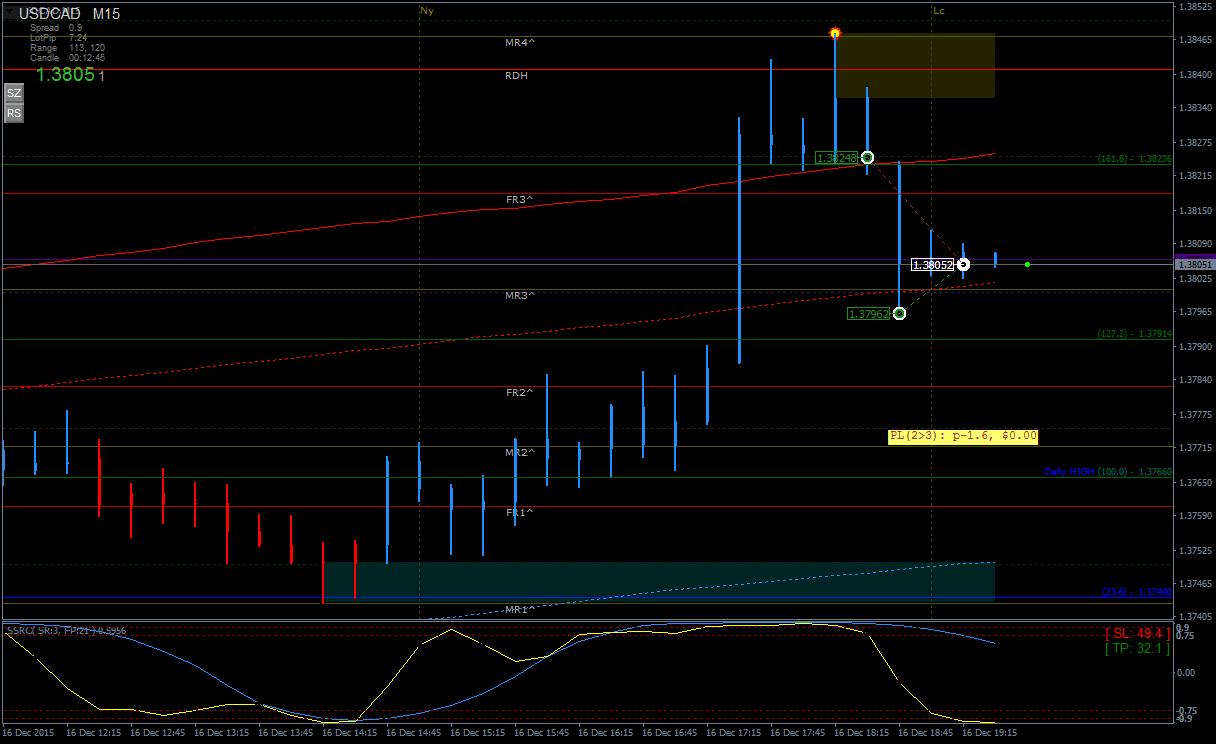
Task: Click the FR2^ level label
Action: pyautogui.click(x=520, y=393)
